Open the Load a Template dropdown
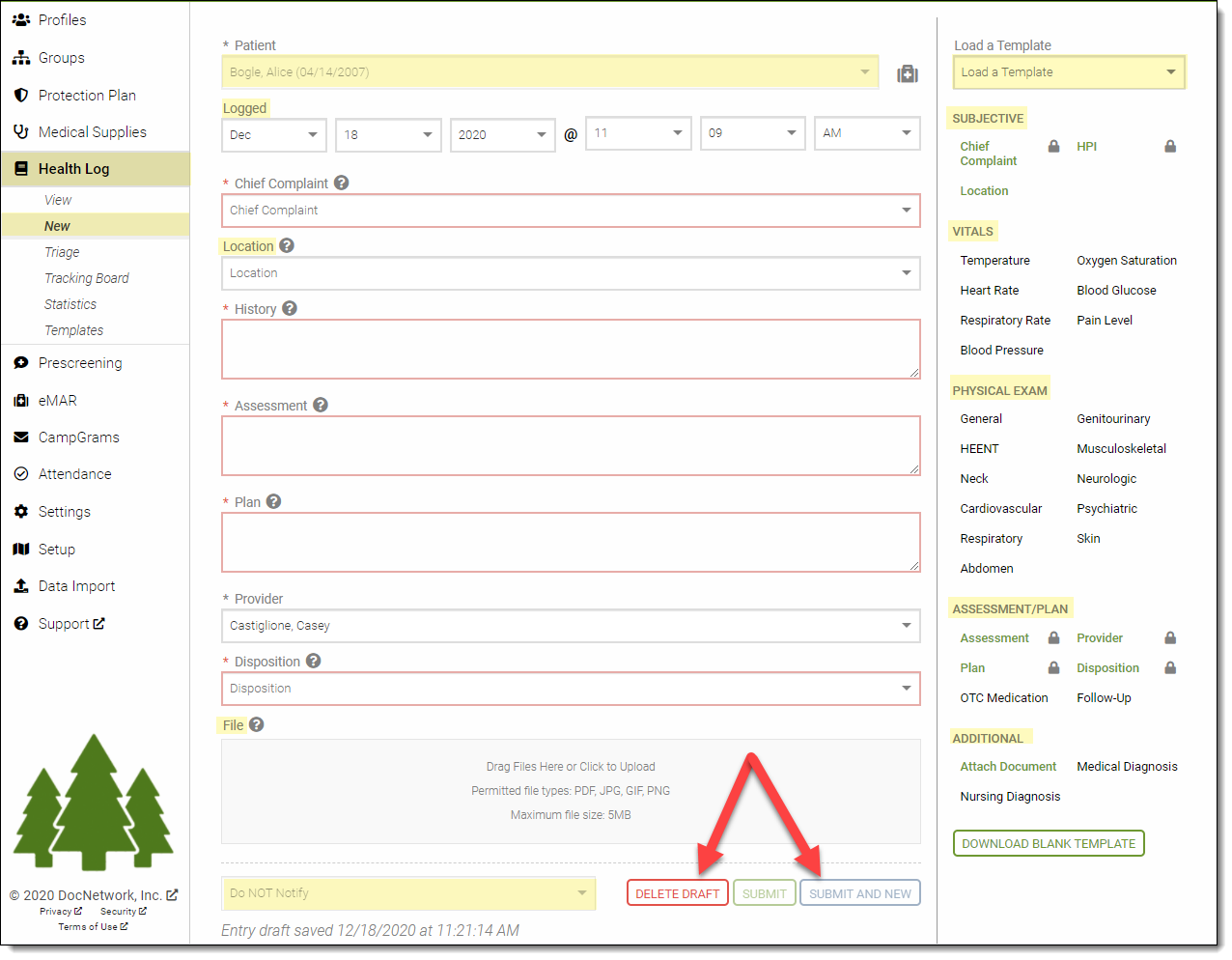This screenshot has width=1232, height=960. tap(1068, 72)
